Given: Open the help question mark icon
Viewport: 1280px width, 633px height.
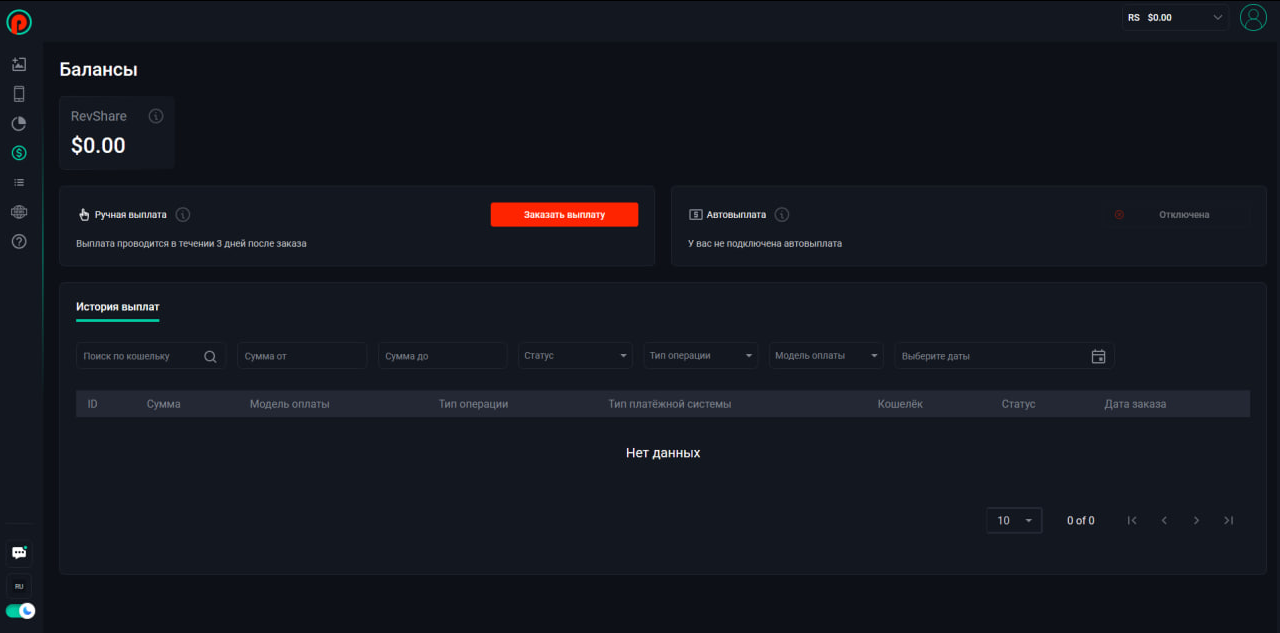Looking at the screenshot, I should pyautogui.click(x=19, y=242).
